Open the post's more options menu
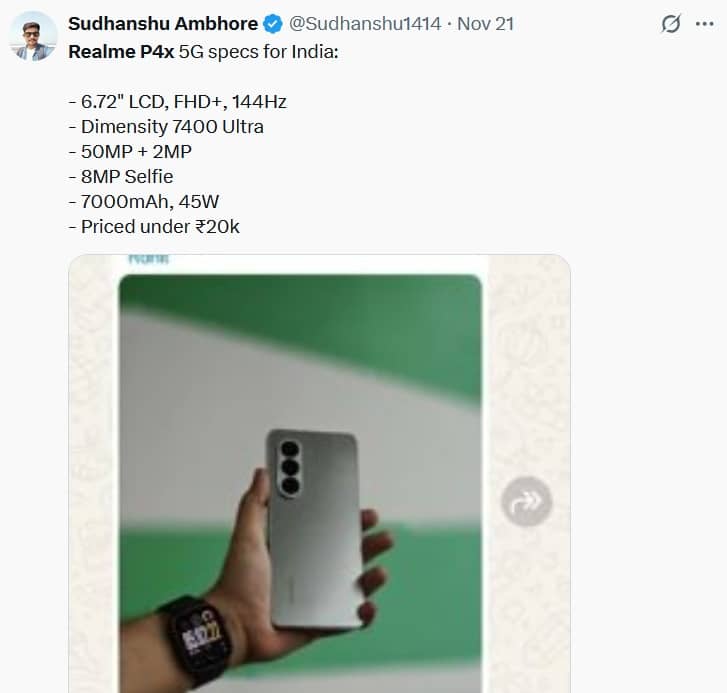 pos(705,24)
